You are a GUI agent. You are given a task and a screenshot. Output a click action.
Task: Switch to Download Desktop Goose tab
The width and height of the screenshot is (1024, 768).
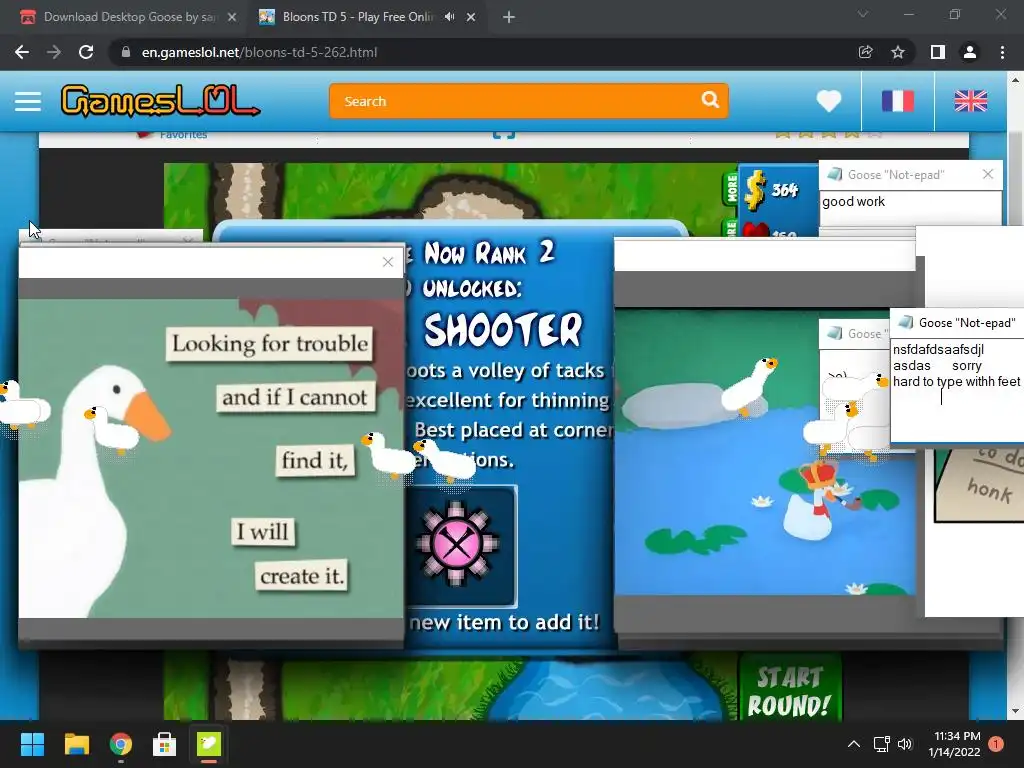coord(128,17)
